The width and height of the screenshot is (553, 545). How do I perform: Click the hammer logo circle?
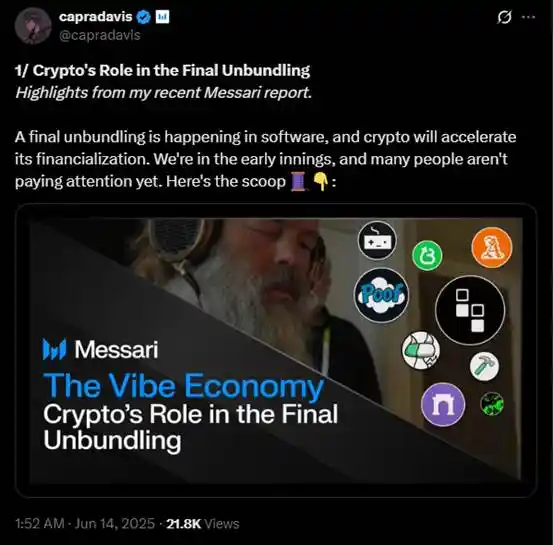pos(484,367)
